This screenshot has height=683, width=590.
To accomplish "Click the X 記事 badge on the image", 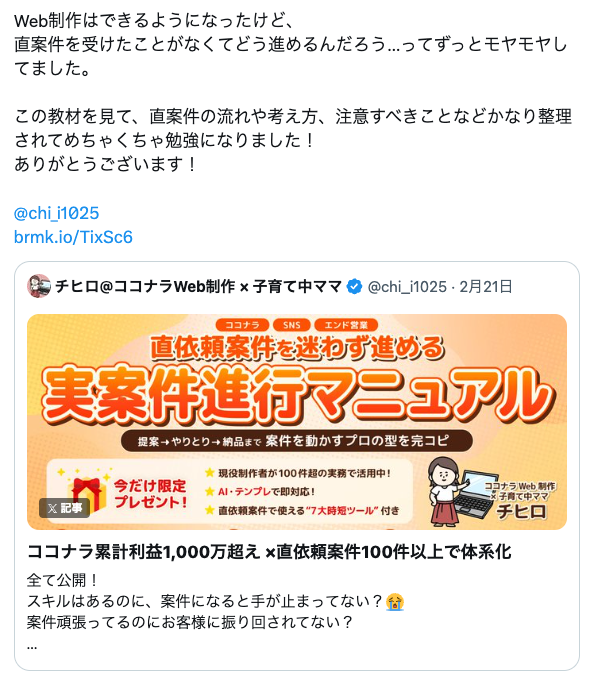I will 64,508.
